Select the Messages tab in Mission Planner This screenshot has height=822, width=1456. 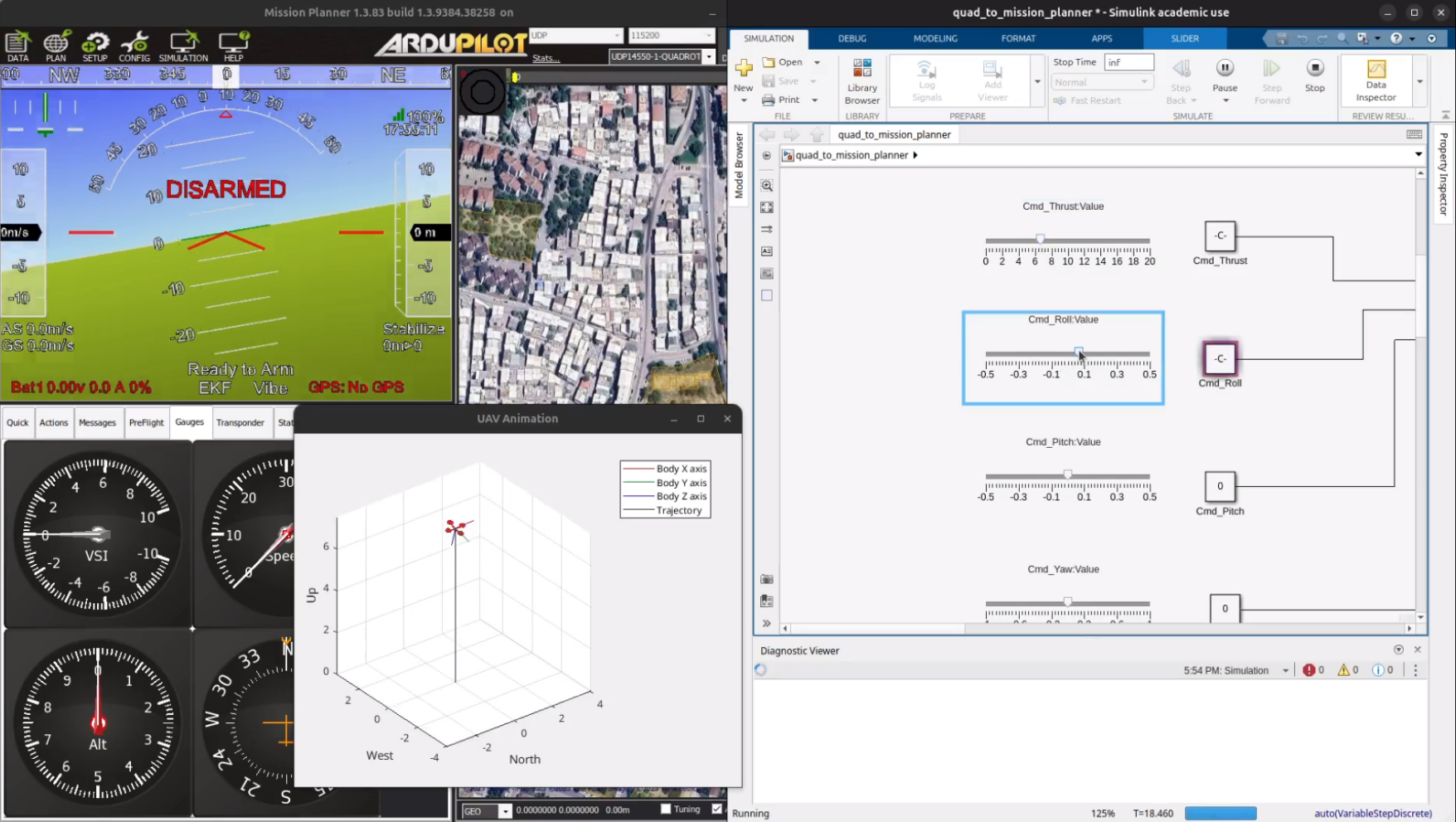[x=98, y=422]
